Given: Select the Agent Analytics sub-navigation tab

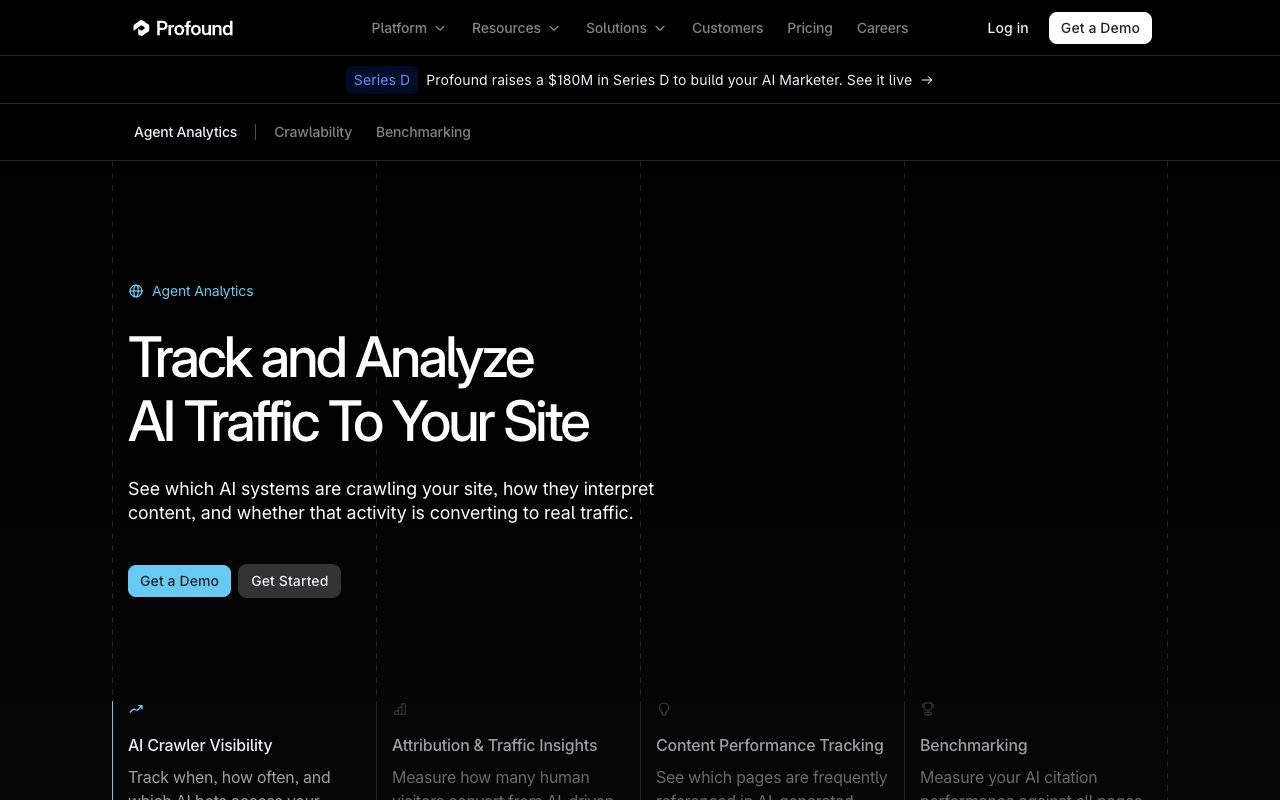Looking at the screenshot, I should point(186,132).
